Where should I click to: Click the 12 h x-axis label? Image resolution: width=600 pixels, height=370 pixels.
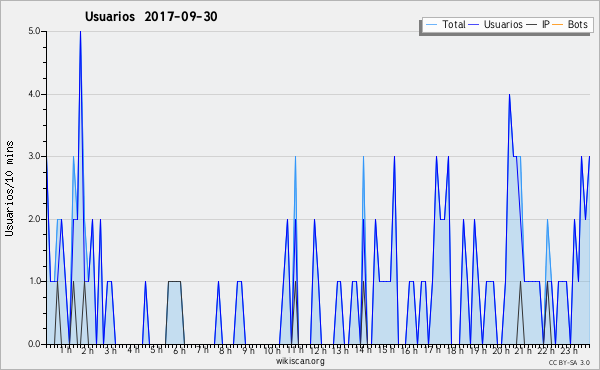[318, 350]
